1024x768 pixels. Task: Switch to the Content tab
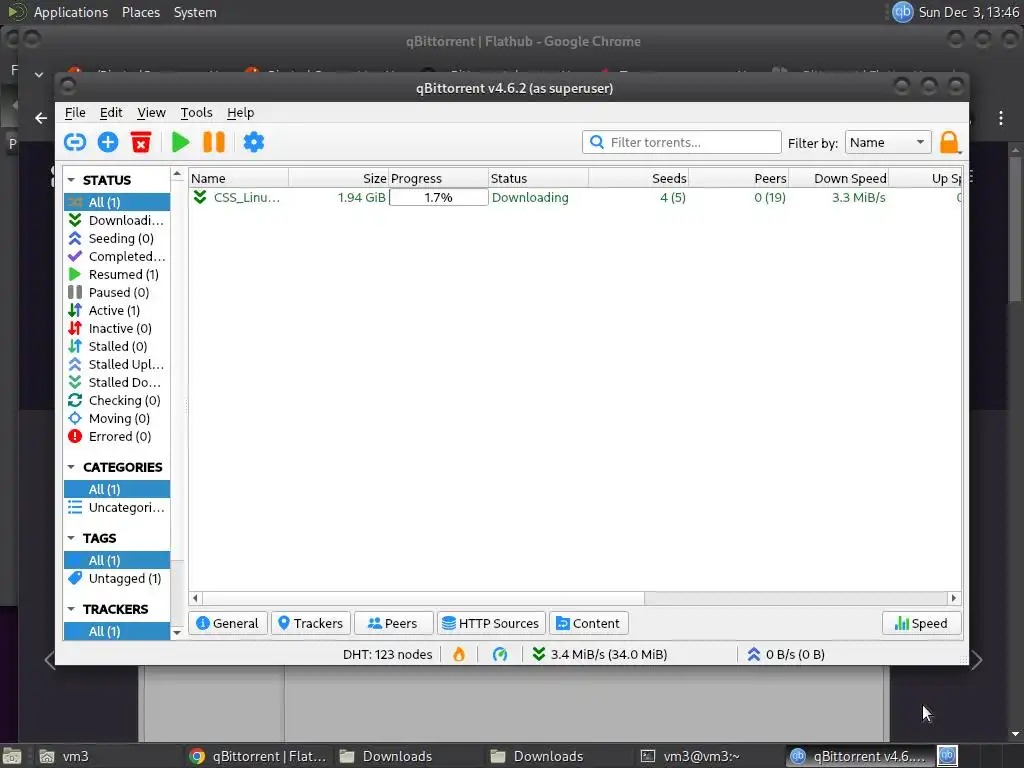588,623
